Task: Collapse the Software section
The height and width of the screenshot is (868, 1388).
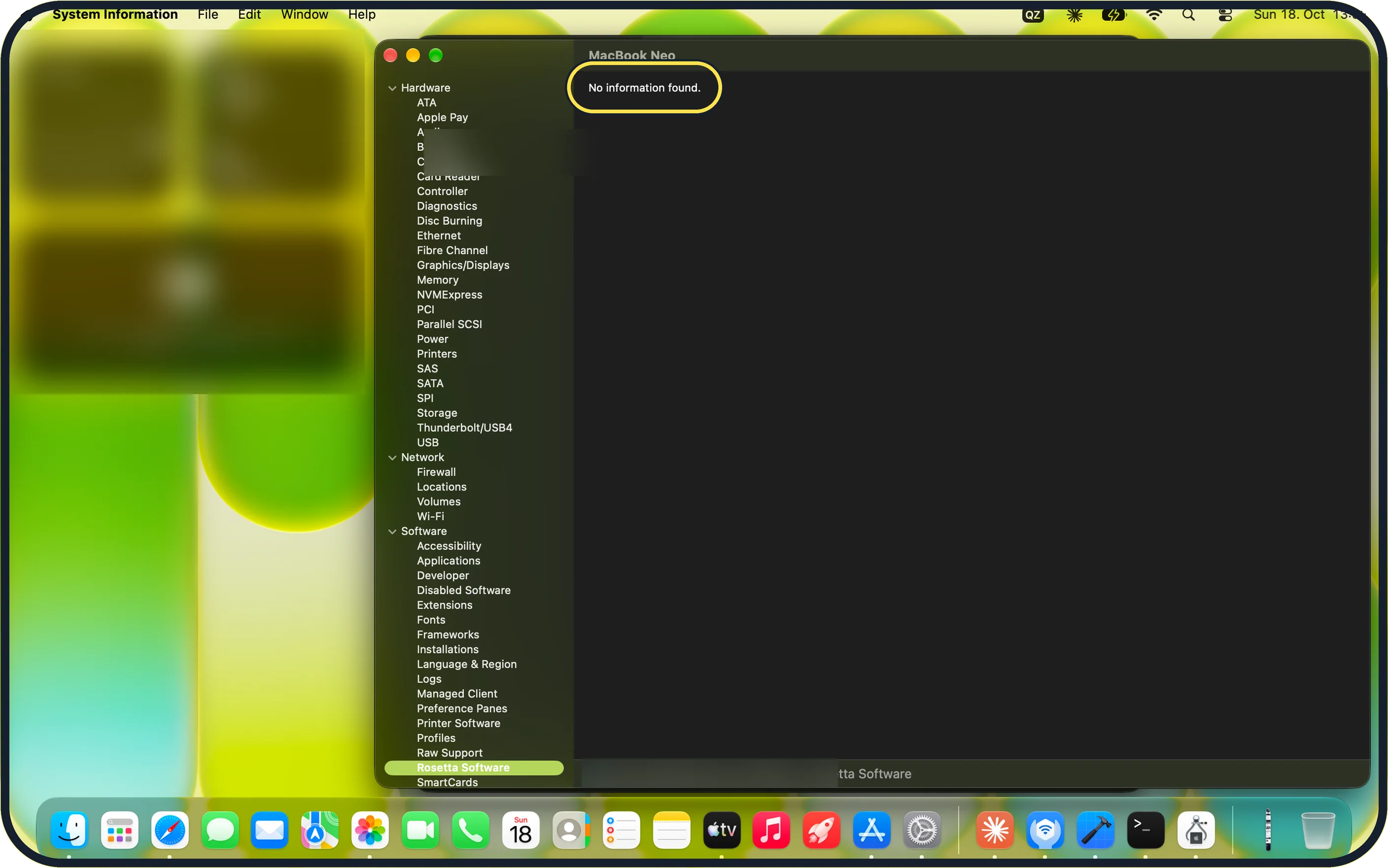Action: tap(392, 532)
